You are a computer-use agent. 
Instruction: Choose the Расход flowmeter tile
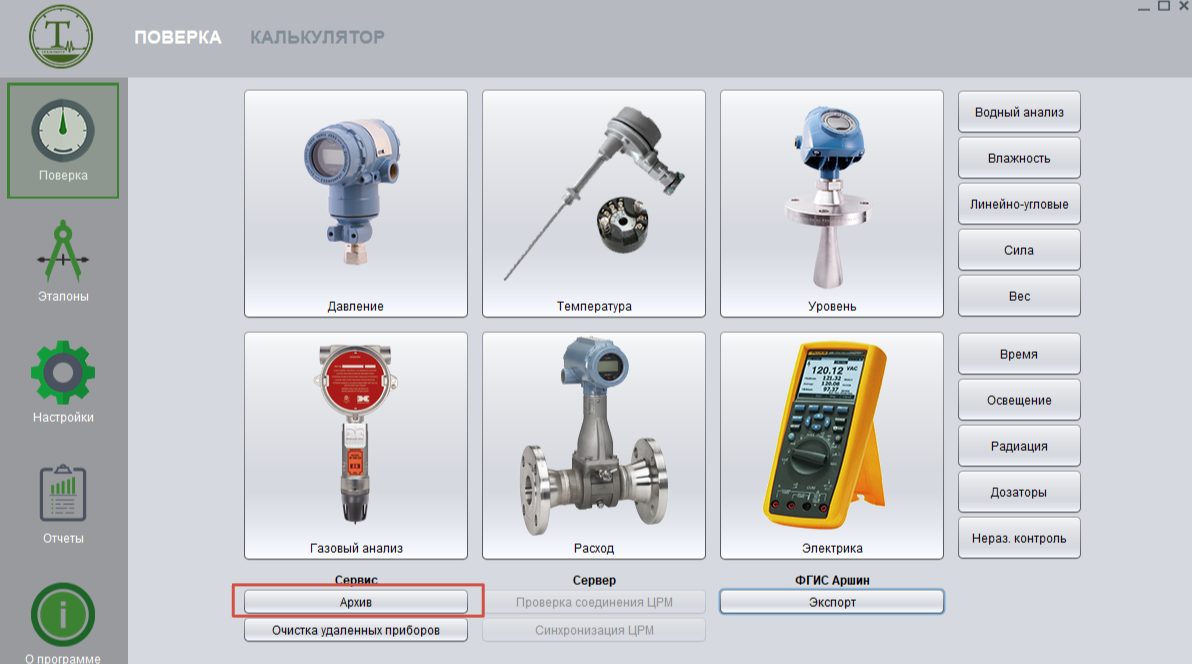[x=594, y=445]
